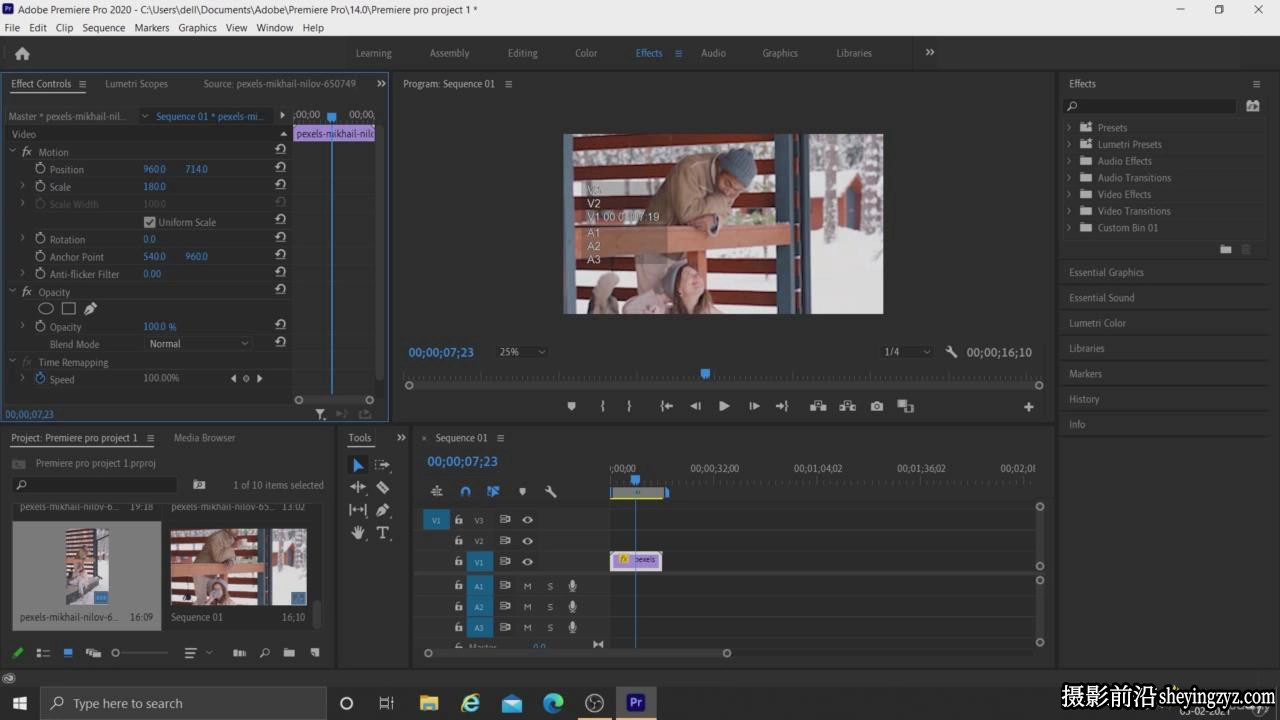The image size is (1280, 720).
Task: Step back one frame
Action: [x=695, y=406]
